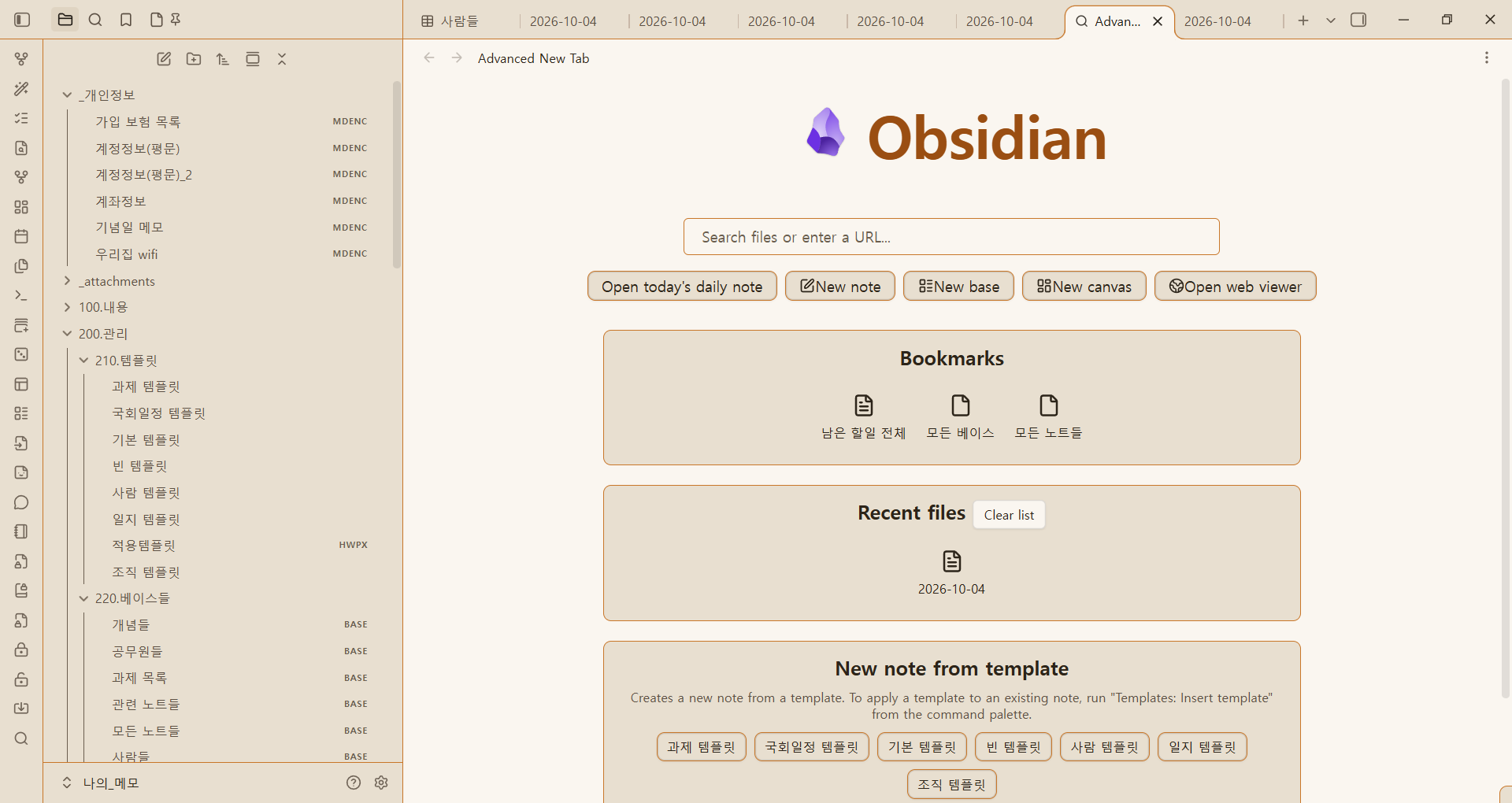This screenshot has width=1512, height=803.
Task: Click the chat bubble icon in ribbon
Action: coord(21,502)
